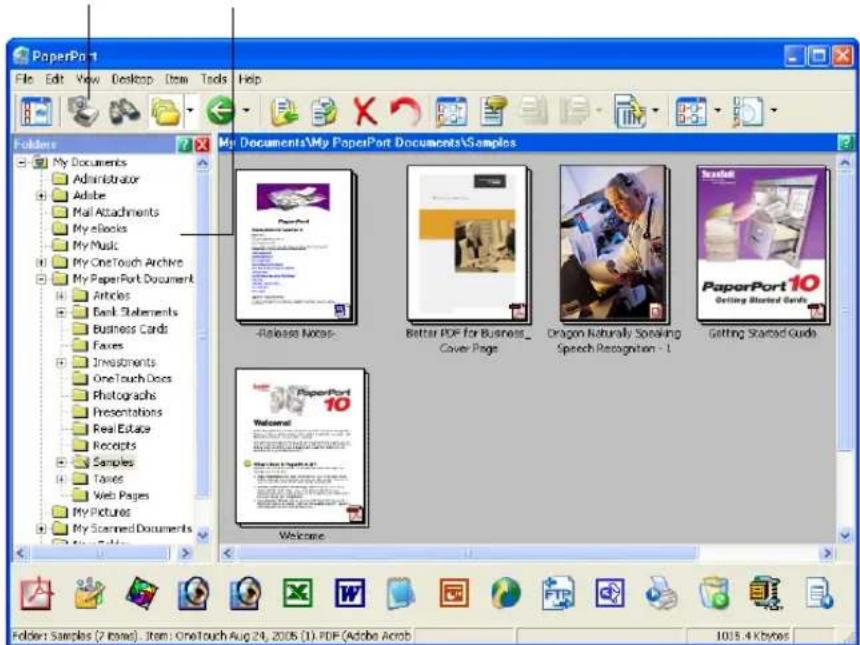Collapse the My Documents tree root
This screenshot has height=645, width=860.
[22, 162]
